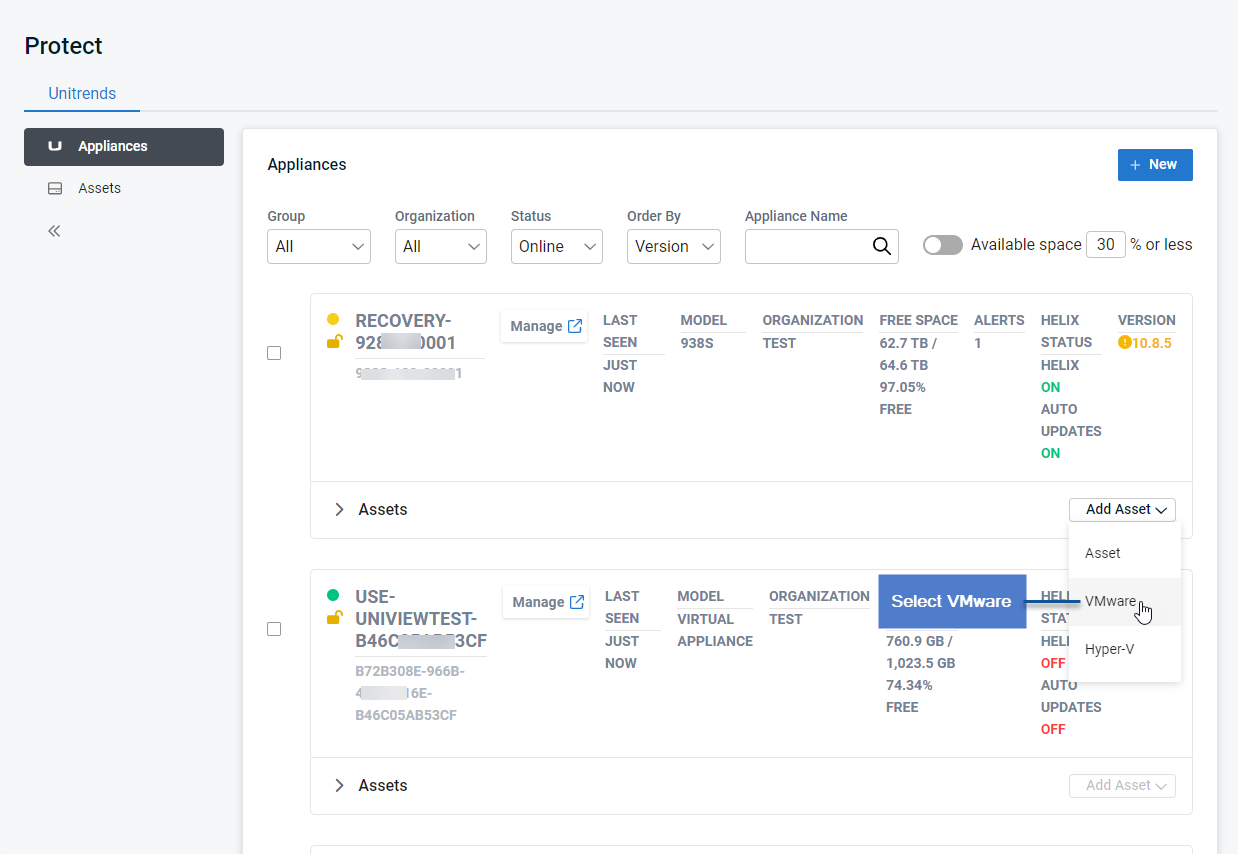Click the Appliances sidebar U icon
The width and height of the screenshot is (1238, 854).
pos(55,146)
